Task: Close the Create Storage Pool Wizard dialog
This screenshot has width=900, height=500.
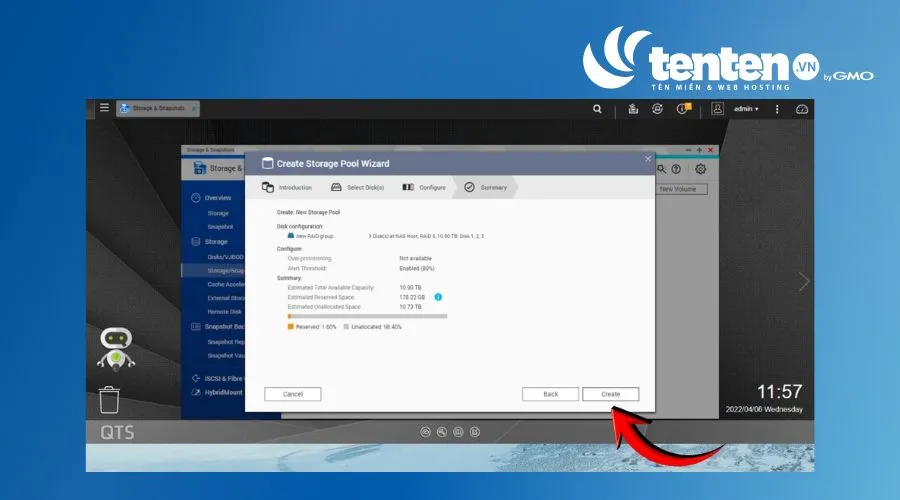Action: (648, 159)
